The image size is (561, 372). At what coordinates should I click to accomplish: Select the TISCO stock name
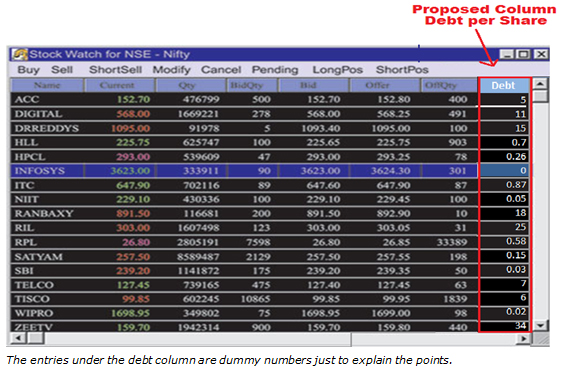[x=32, y=299]
